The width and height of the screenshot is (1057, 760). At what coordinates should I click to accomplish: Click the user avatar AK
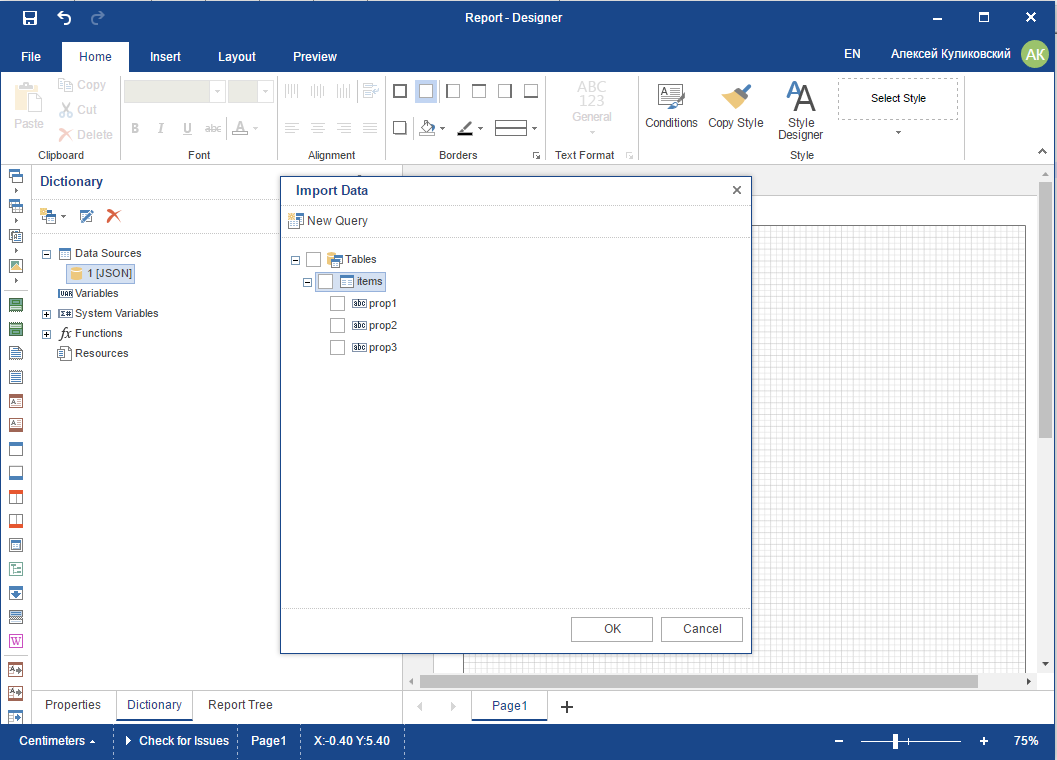point(1035,55)
